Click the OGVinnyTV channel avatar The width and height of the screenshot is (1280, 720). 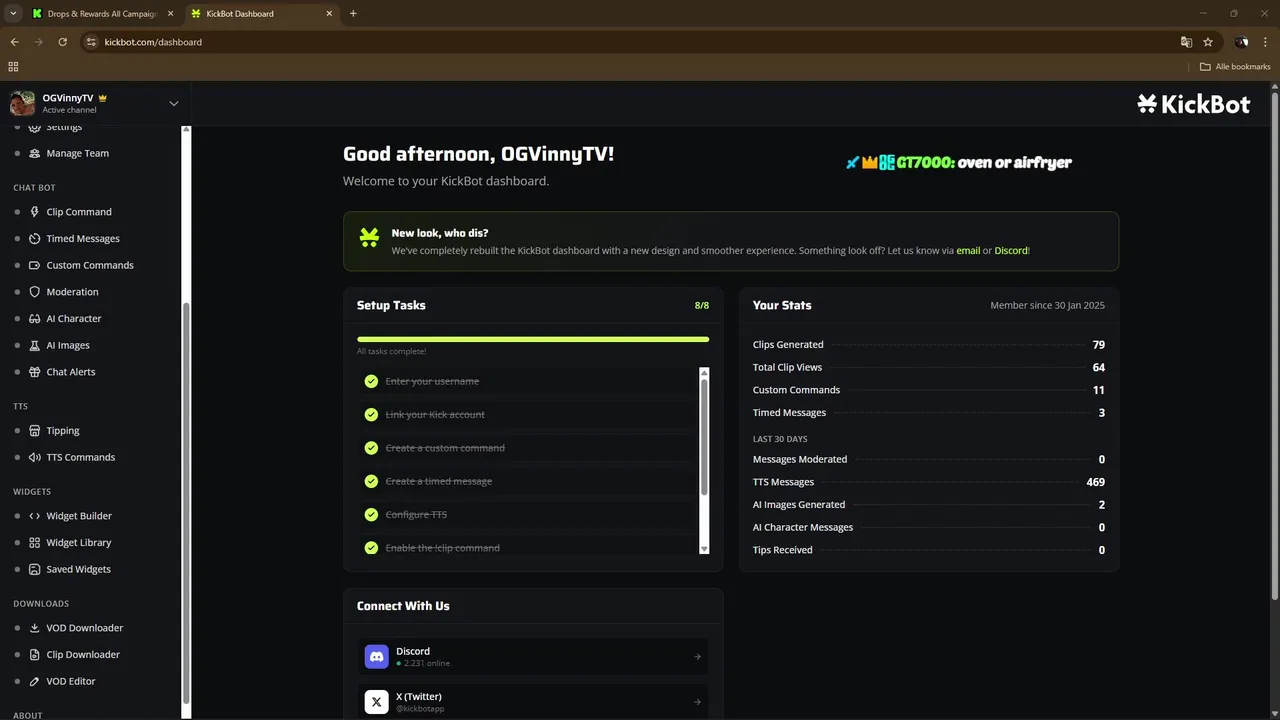[x=22, y=103]
